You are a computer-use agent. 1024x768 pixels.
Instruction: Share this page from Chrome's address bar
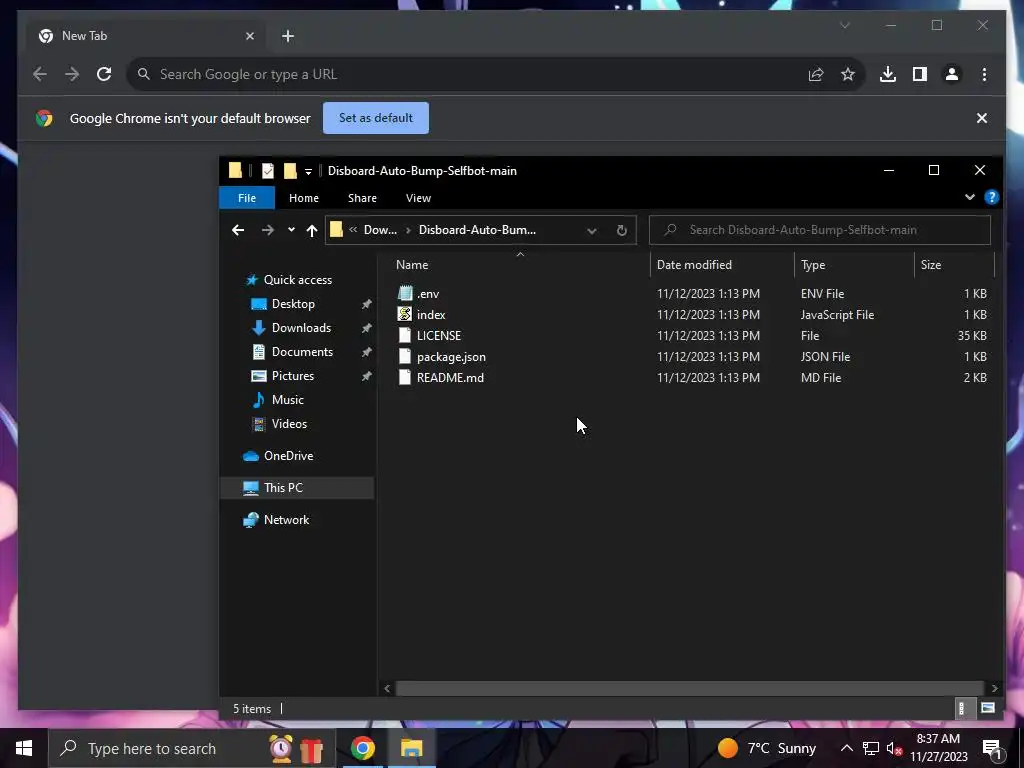816,74
